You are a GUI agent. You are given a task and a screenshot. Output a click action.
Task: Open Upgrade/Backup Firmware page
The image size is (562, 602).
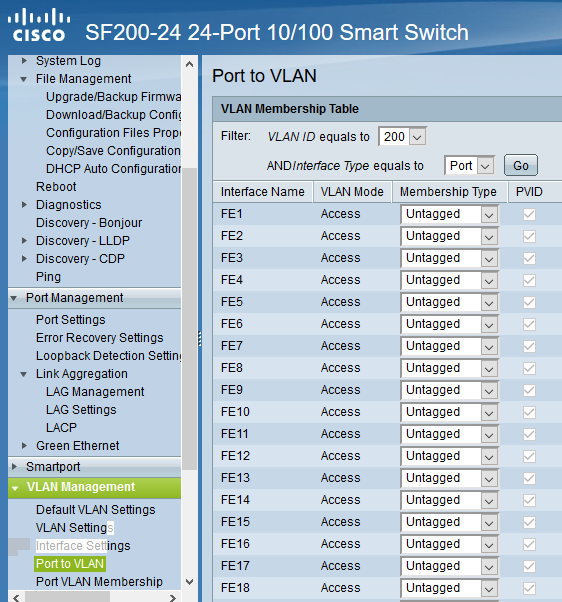[x=113, y=97]
